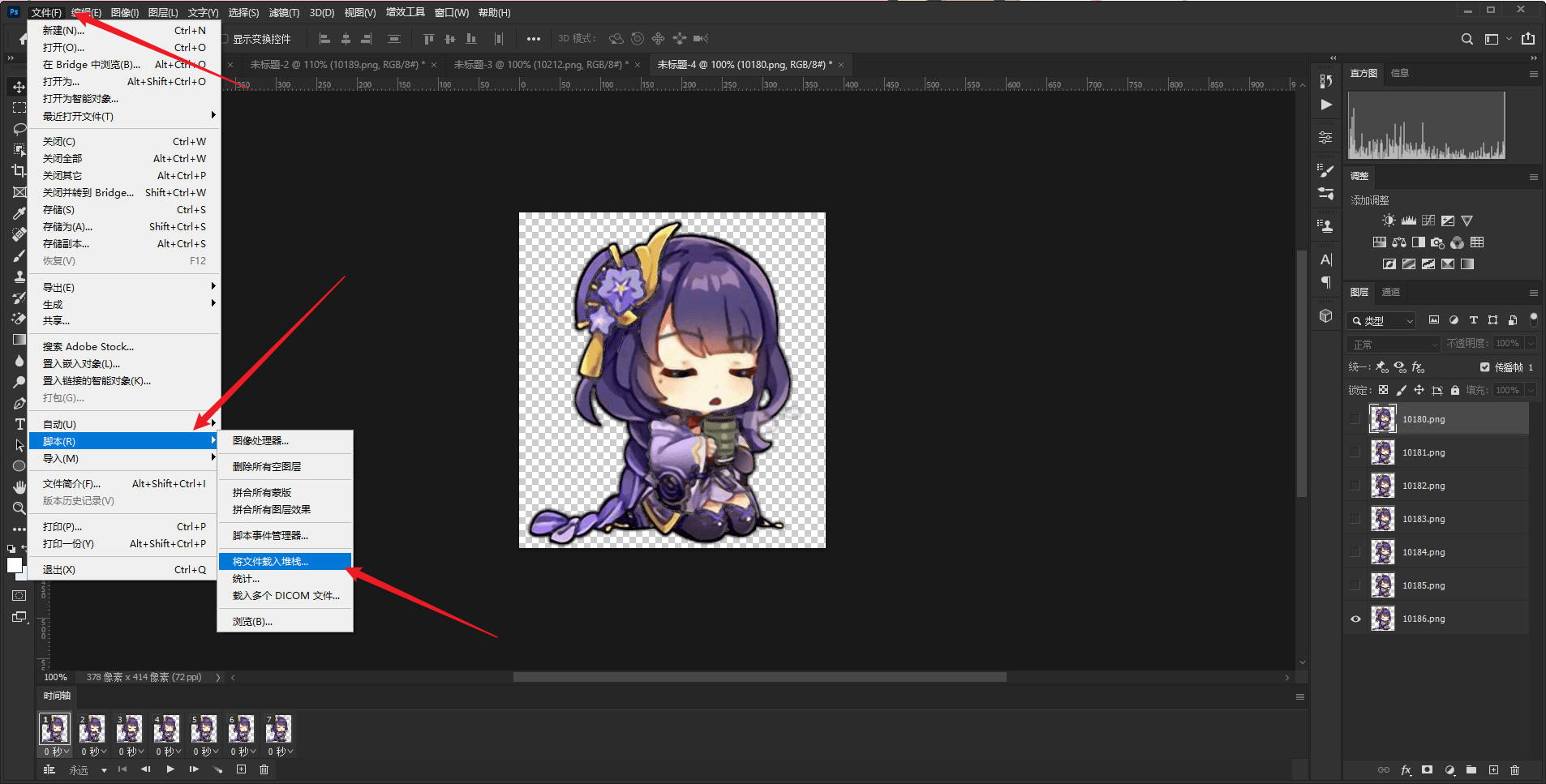
Task: Open the 滤镜(T) menu
Action: 284,13
